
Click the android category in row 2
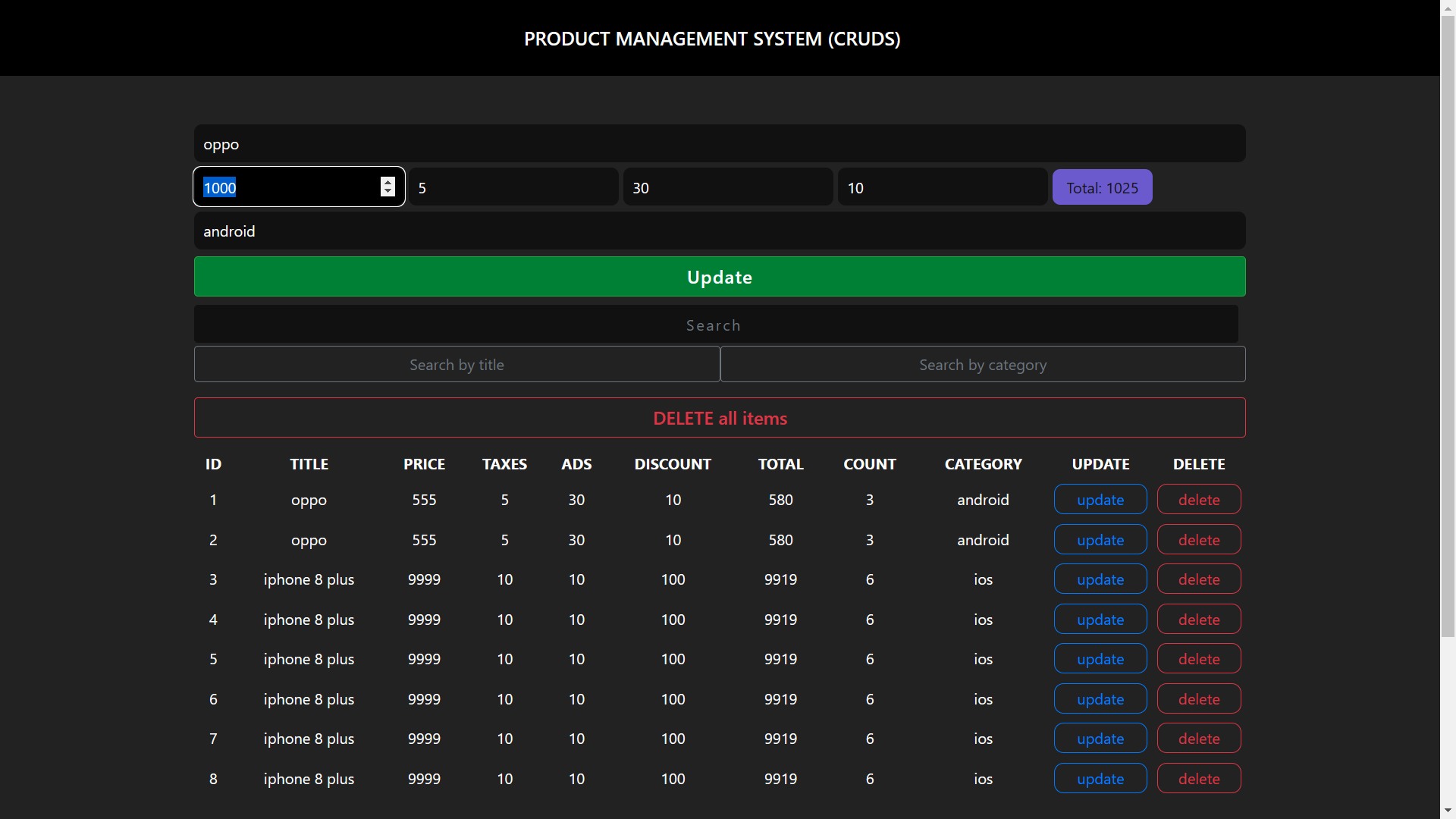point(983,540)
